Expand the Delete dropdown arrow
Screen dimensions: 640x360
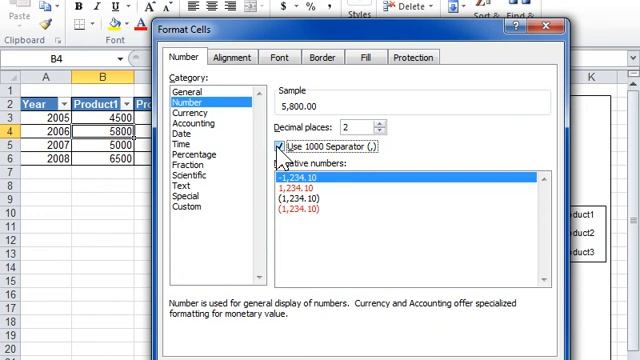coord(431,6)
